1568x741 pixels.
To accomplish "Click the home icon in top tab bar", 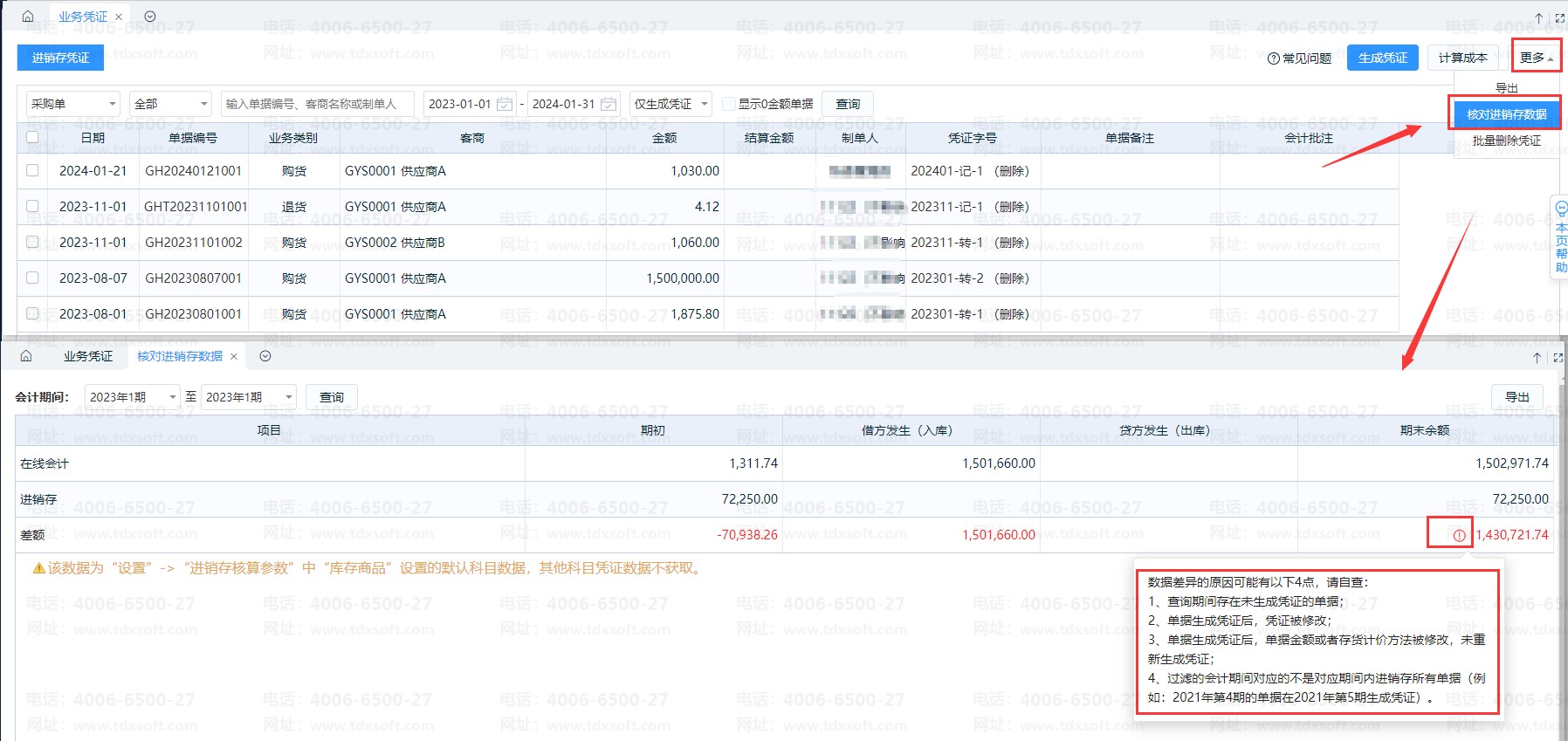I will click(x=27, y=17).
